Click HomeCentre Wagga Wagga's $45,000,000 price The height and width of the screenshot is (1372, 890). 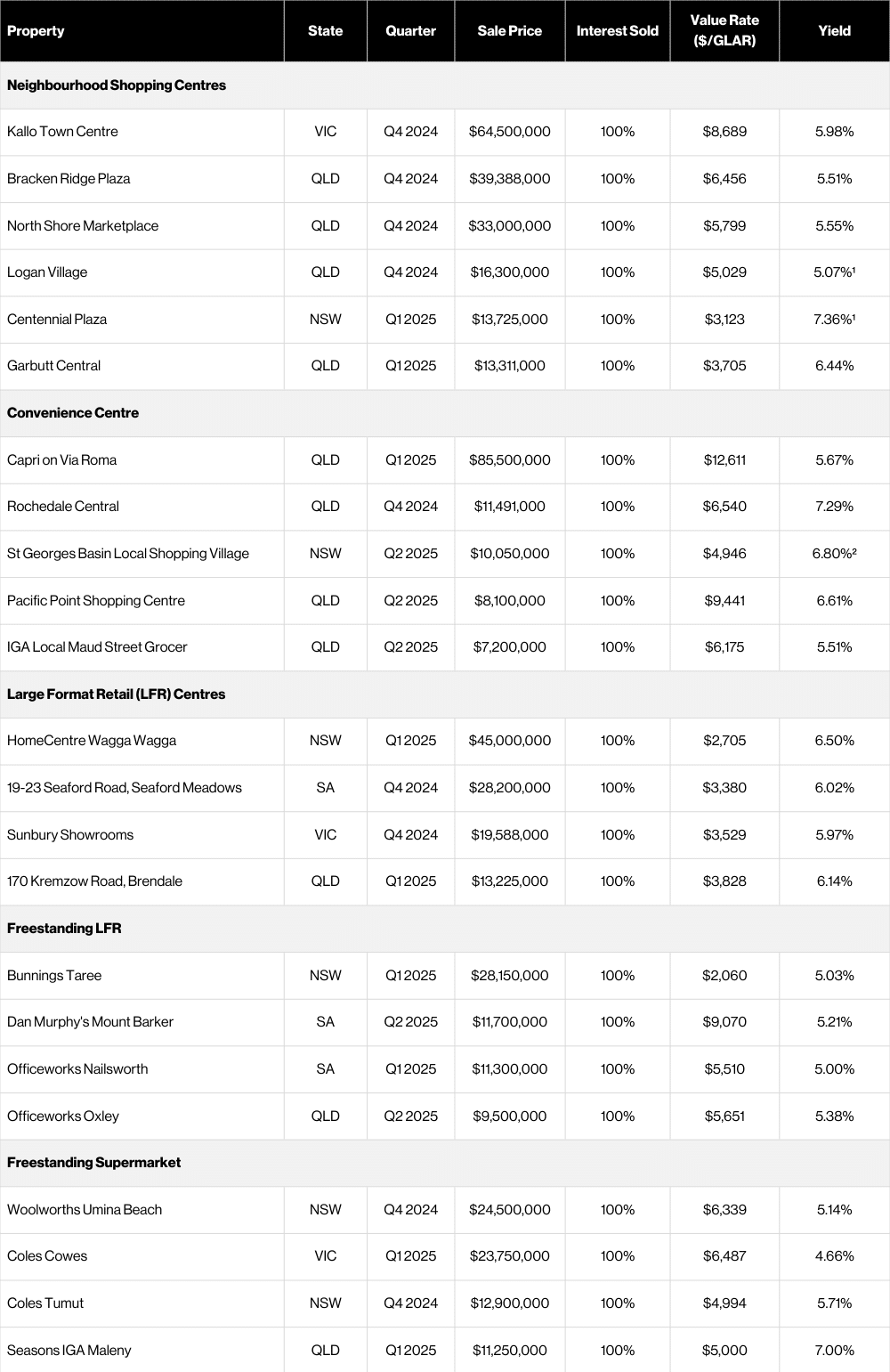coord(509,741)
